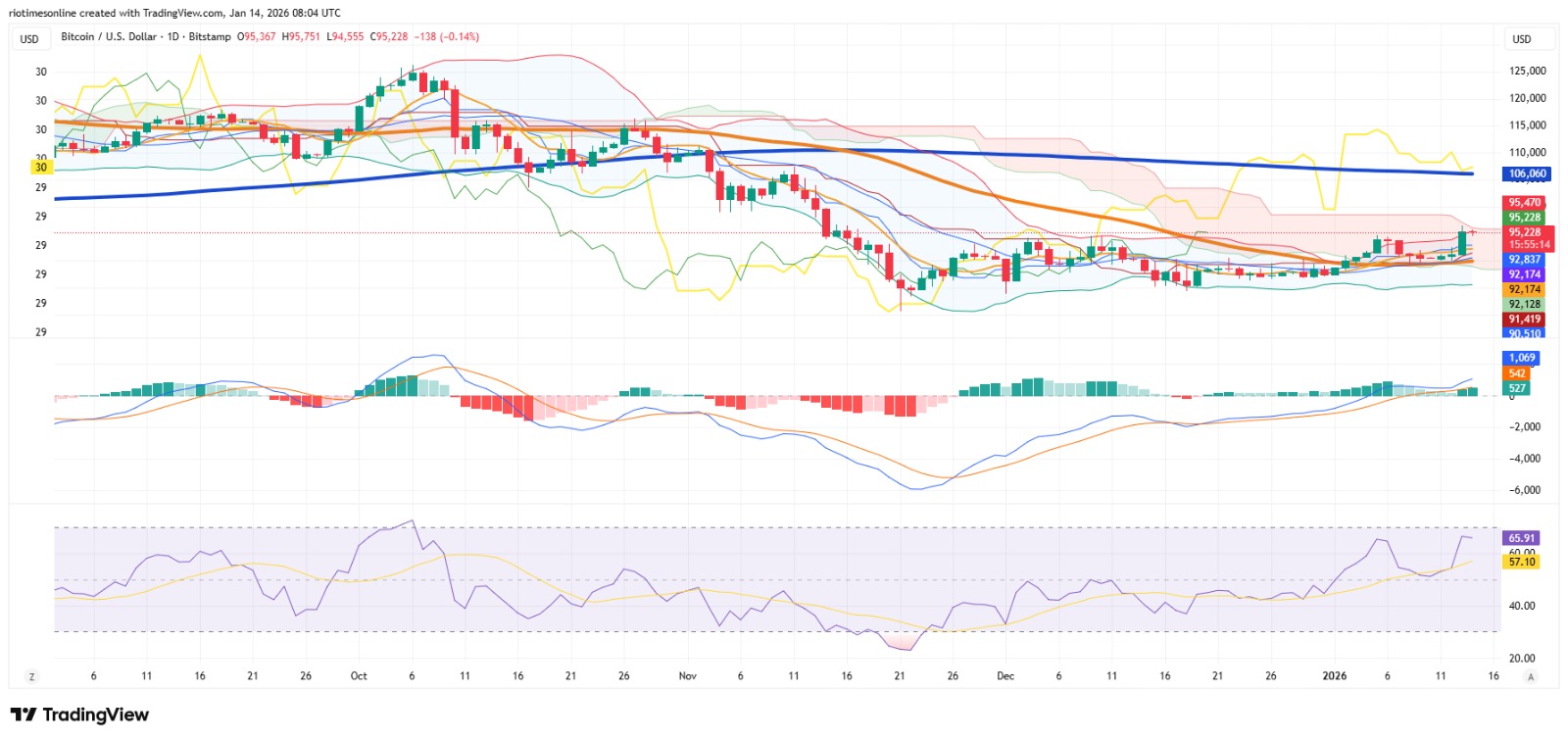The width and height of the screenshot is (1568, 741).
Task: Click the 115,000 price scale label
Action: 1528,125
